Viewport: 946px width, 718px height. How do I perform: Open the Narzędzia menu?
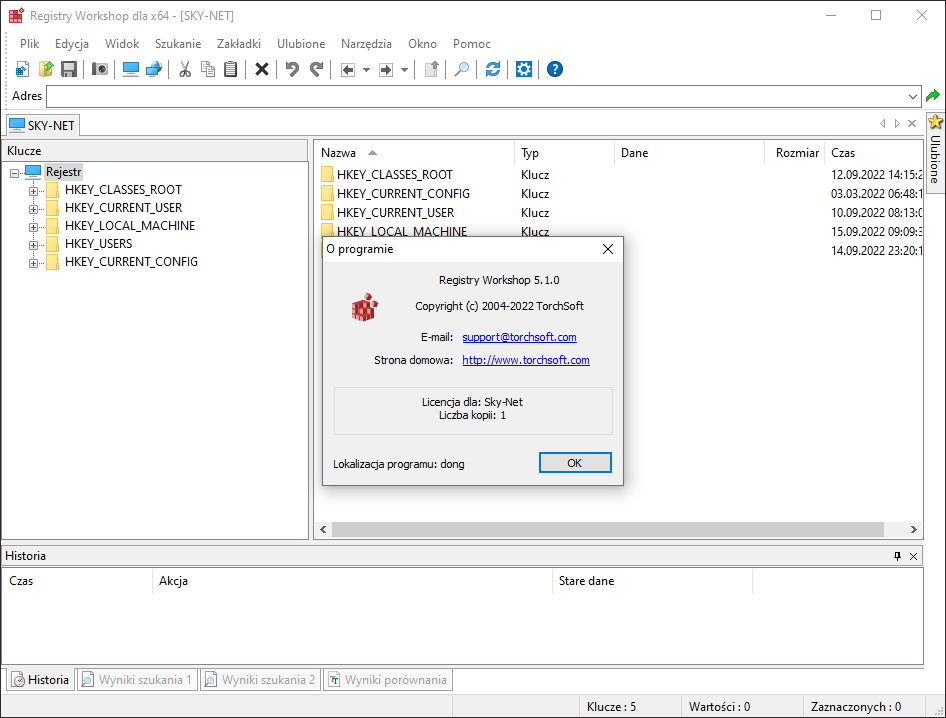click(x=366, y=44)
